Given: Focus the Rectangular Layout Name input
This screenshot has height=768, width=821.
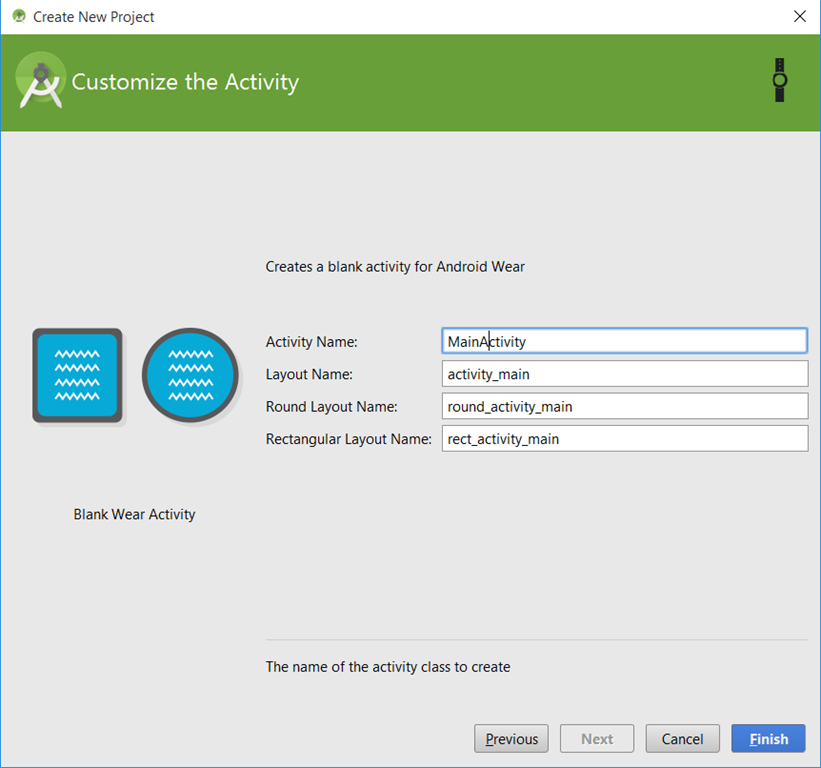Looking at the screenshot, I should click(x=624, y=438).
